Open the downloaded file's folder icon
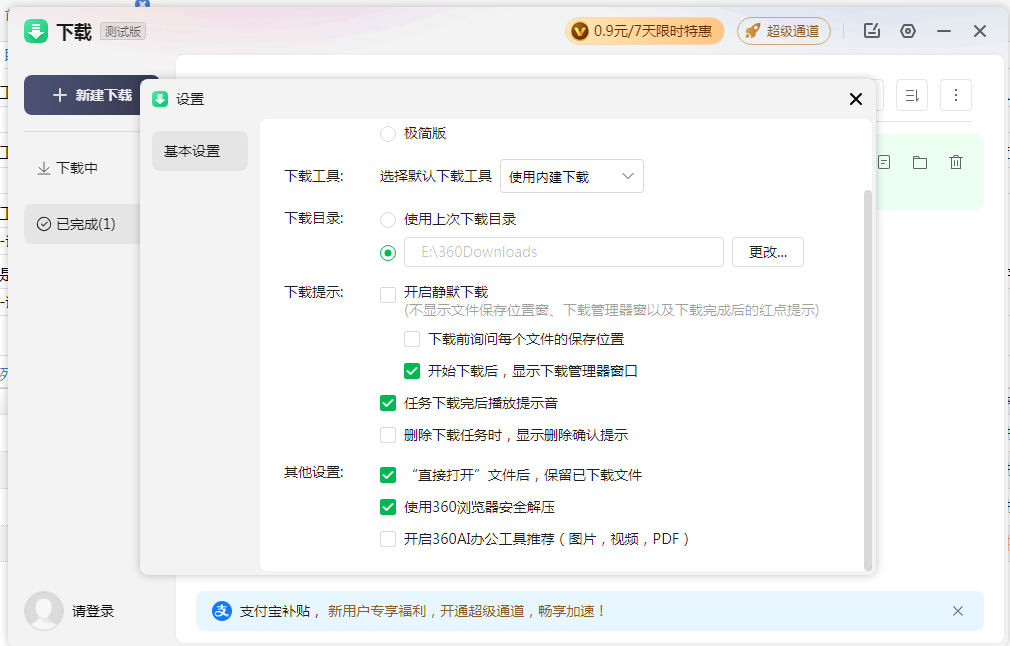This screenshot has height=646, width=1010. 920,162
